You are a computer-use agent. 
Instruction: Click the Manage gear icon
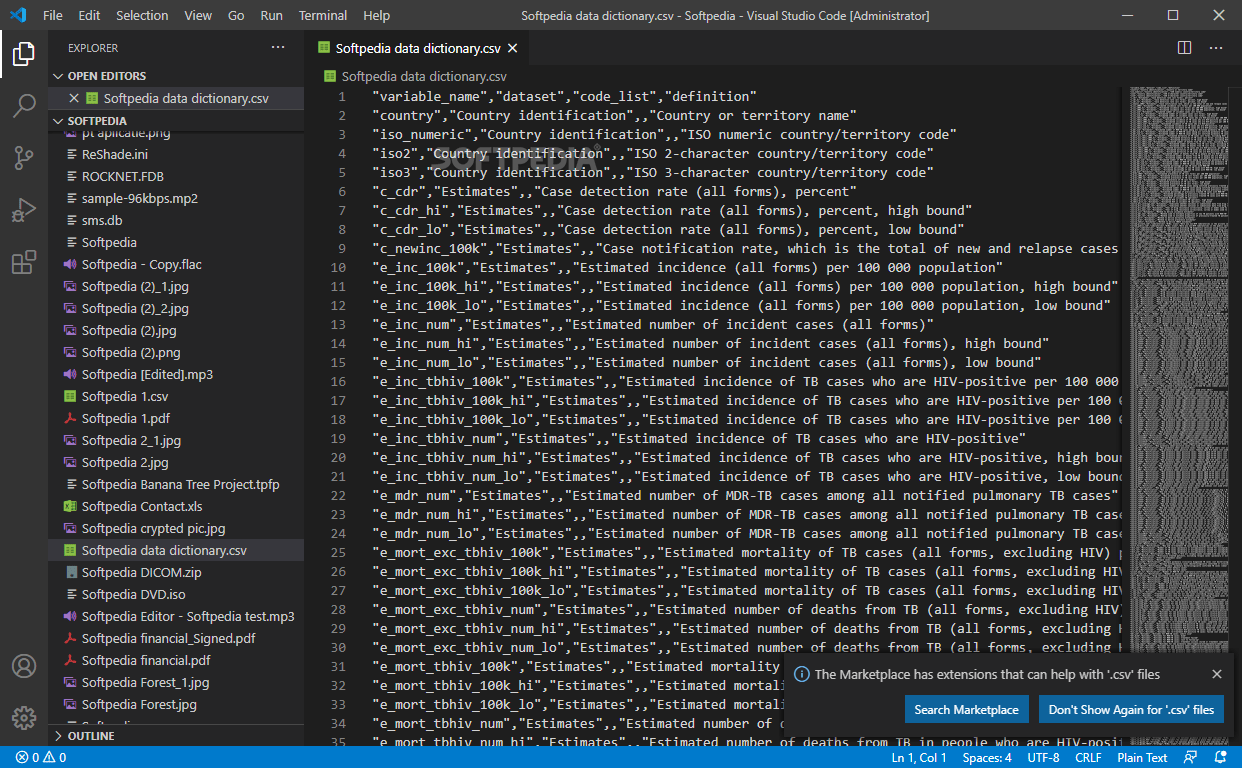pyautogui.click(x=24, y=717)
